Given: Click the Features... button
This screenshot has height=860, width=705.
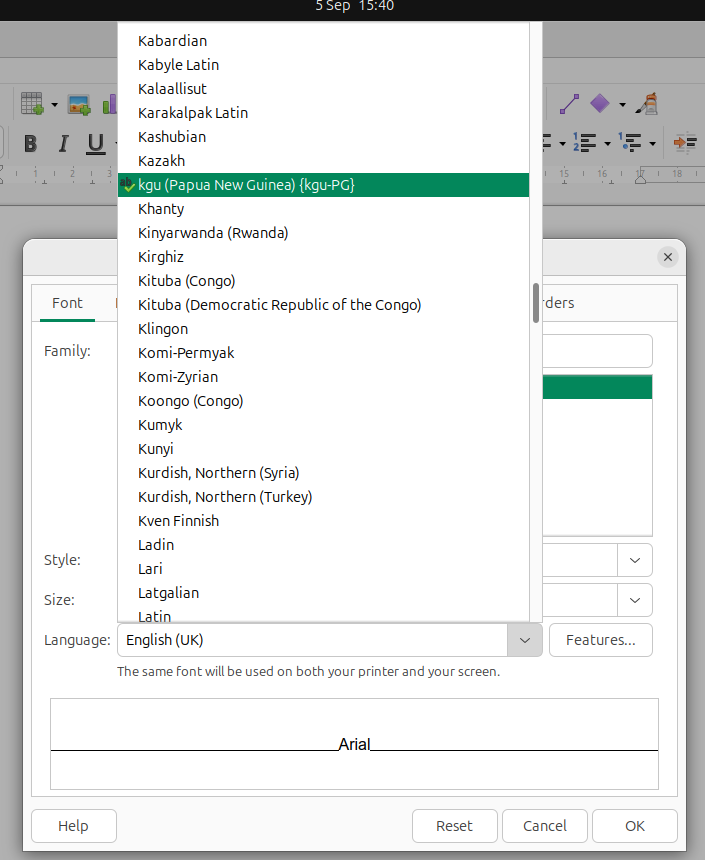Looking at the screenshot, I should pyautogui.click(x=601, y=640).
